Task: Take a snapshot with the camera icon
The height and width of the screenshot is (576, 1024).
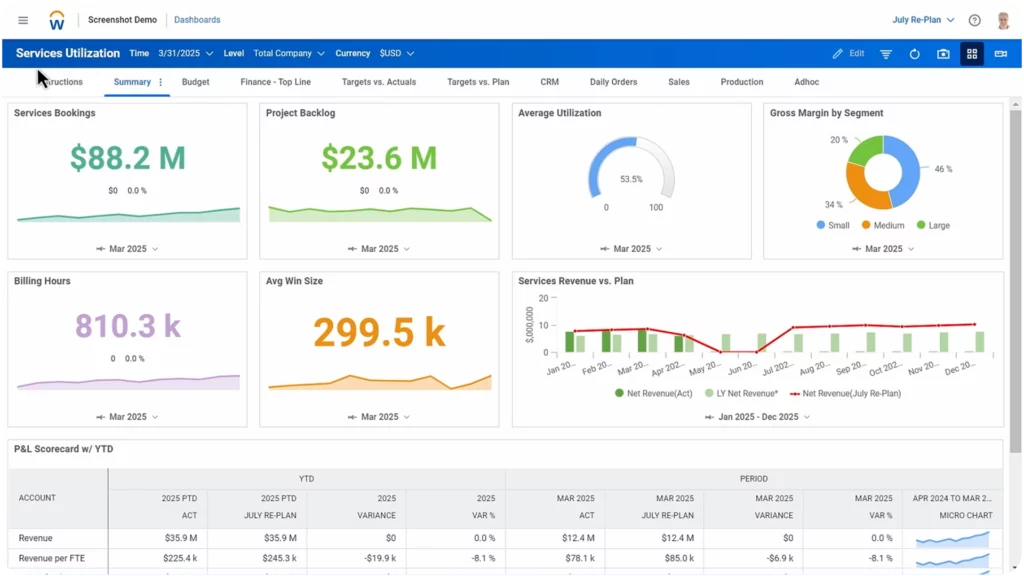Action: click(943, 53)
